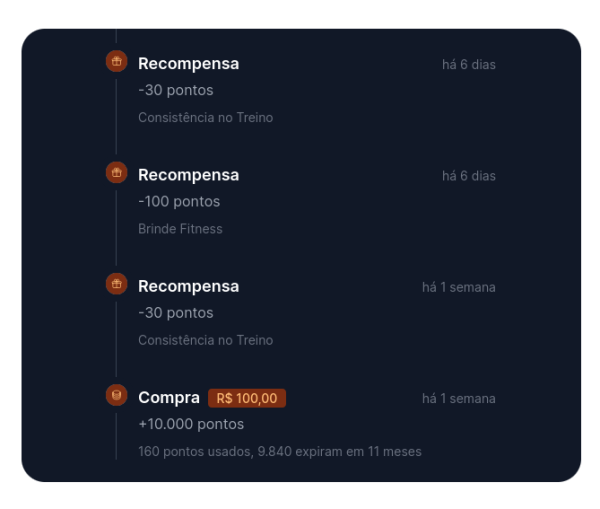Click the há 1 semana timestamp on Compra row
Screen dimensions: 600x509
(459, 399)
